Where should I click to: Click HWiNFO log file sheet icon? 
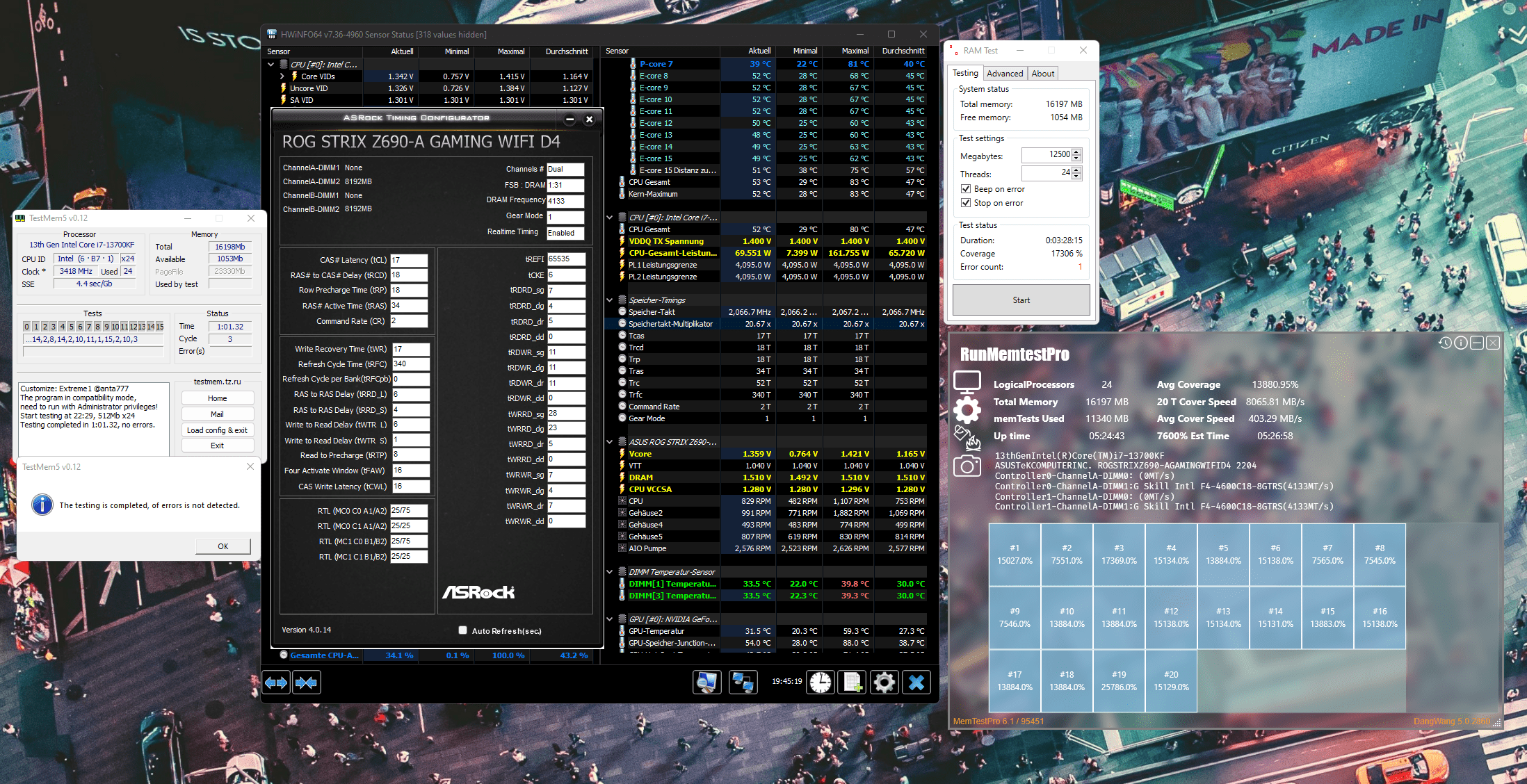[x=853, y=683]
